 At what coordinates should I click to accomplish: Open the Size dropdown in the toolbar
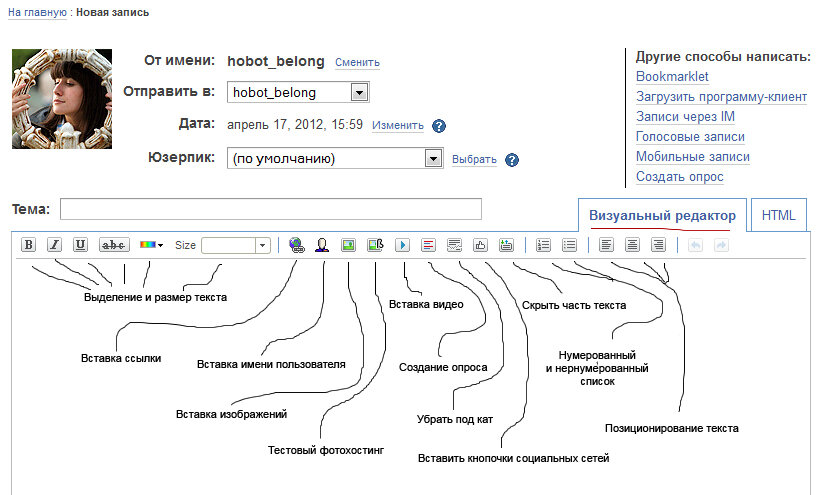click(262, 244)
